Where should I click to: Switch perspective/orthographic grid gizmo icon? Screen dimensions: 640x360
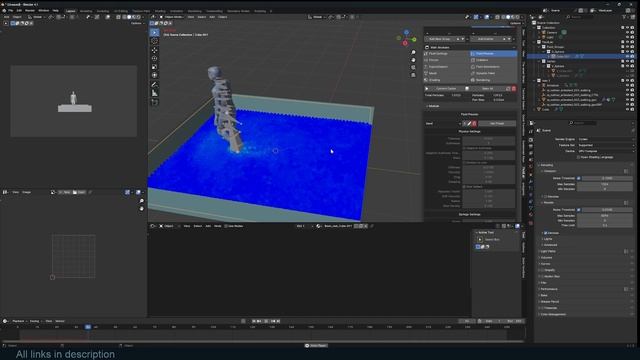413,76
